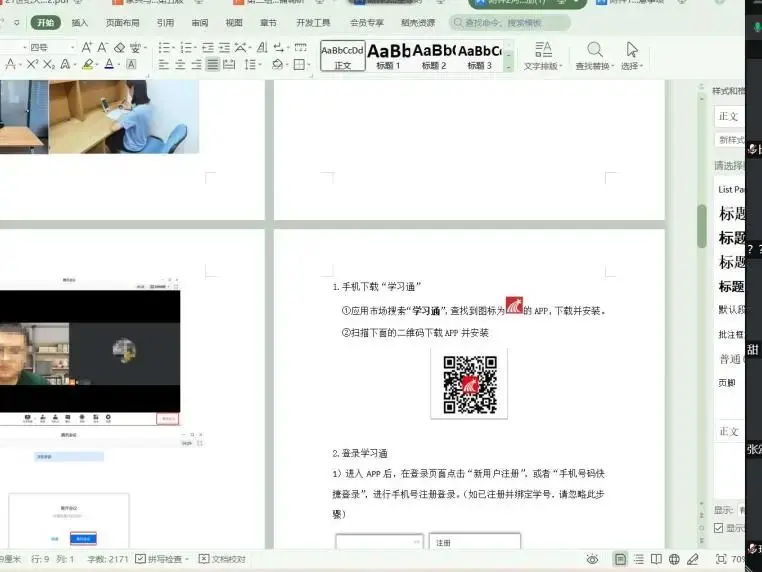Click the 查找替换 button

595,56
